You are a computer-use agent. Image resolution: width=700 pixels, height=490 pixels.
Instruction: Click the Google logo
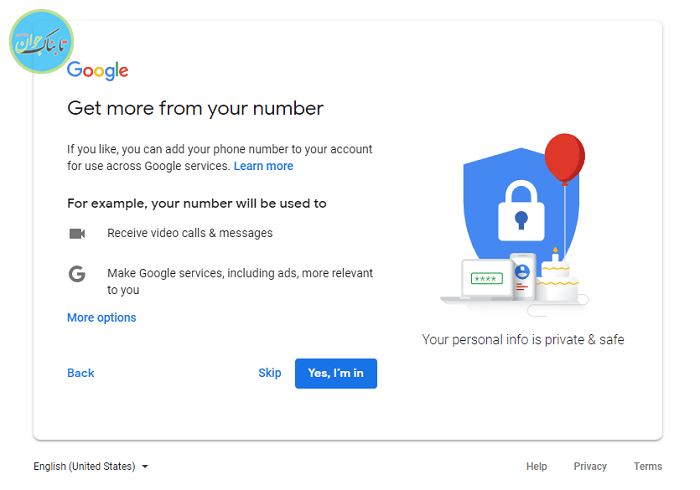(97, 70)
